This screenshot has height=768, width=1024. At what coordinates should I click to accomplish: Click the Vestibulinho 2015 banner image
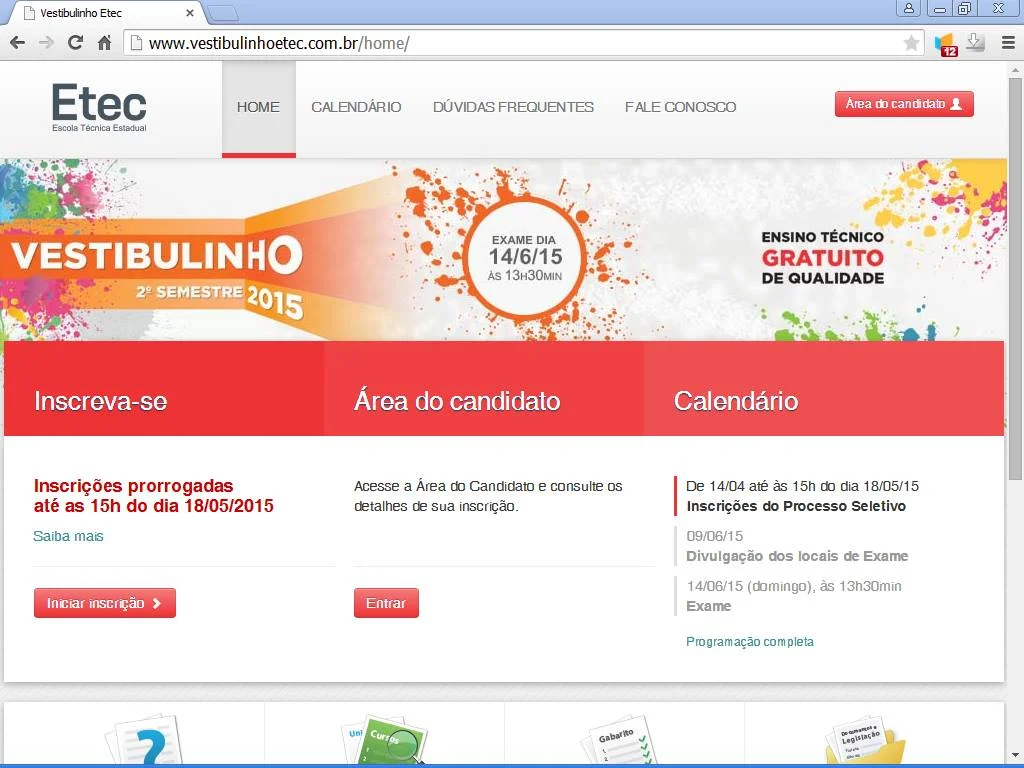pos(503,249)
